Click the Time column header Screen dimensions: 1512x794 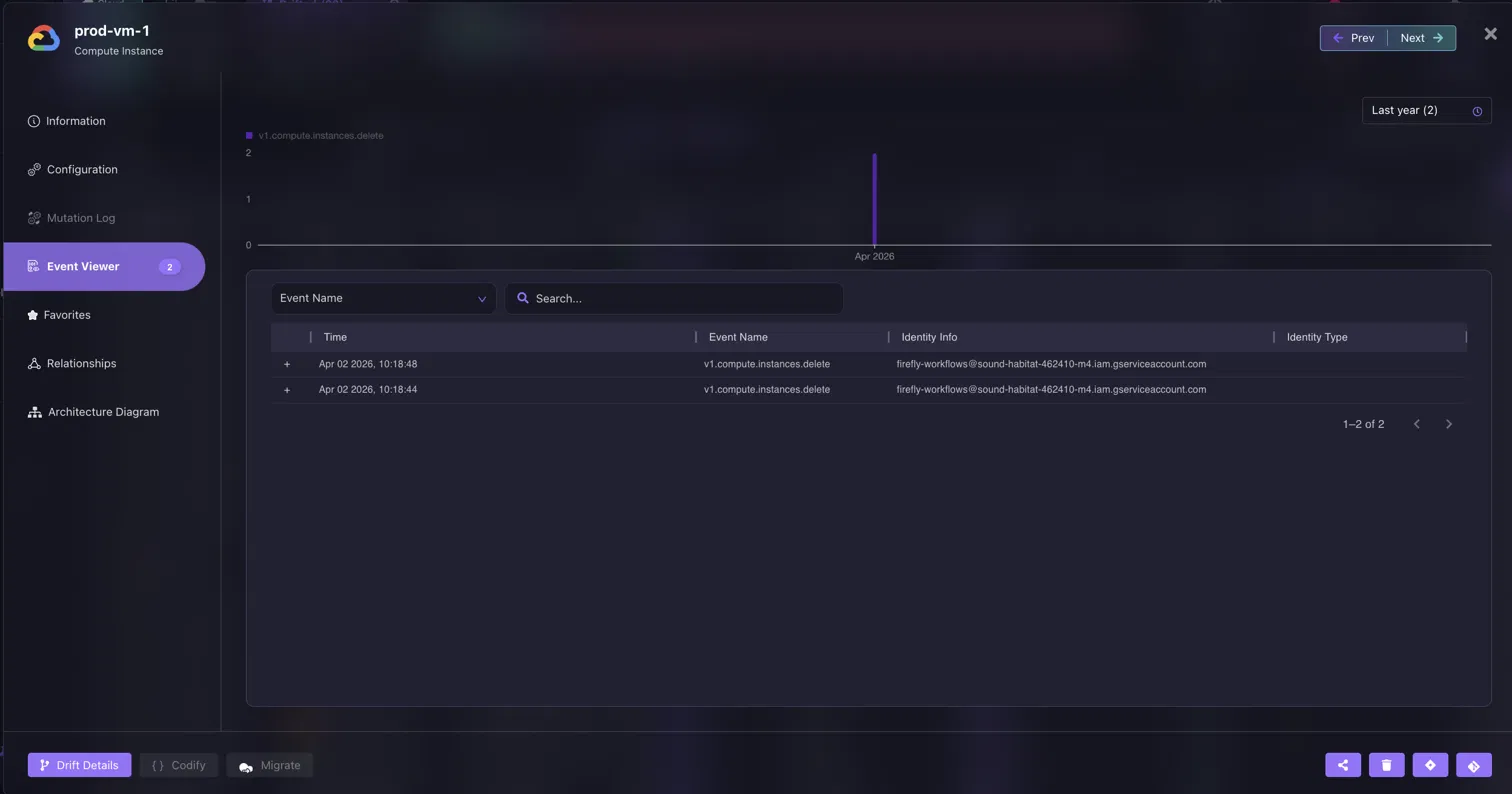coord(335,337)
